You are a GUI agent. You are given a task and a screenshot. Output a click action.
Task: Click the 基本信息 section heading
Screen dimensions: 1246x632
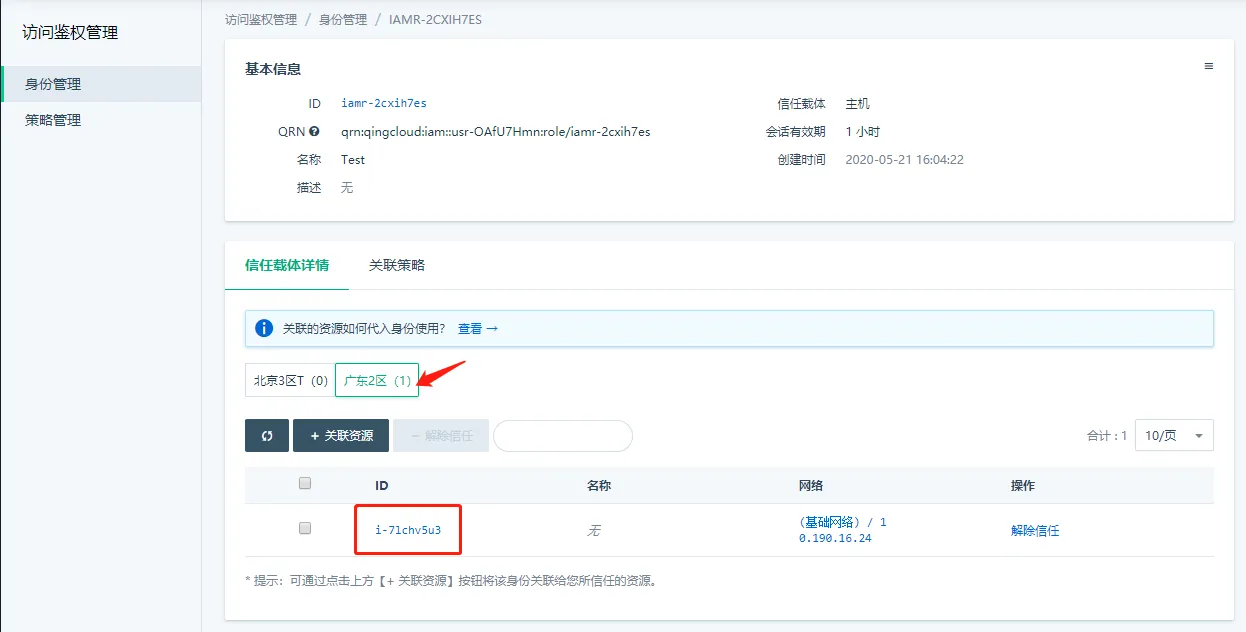[273, 69]
